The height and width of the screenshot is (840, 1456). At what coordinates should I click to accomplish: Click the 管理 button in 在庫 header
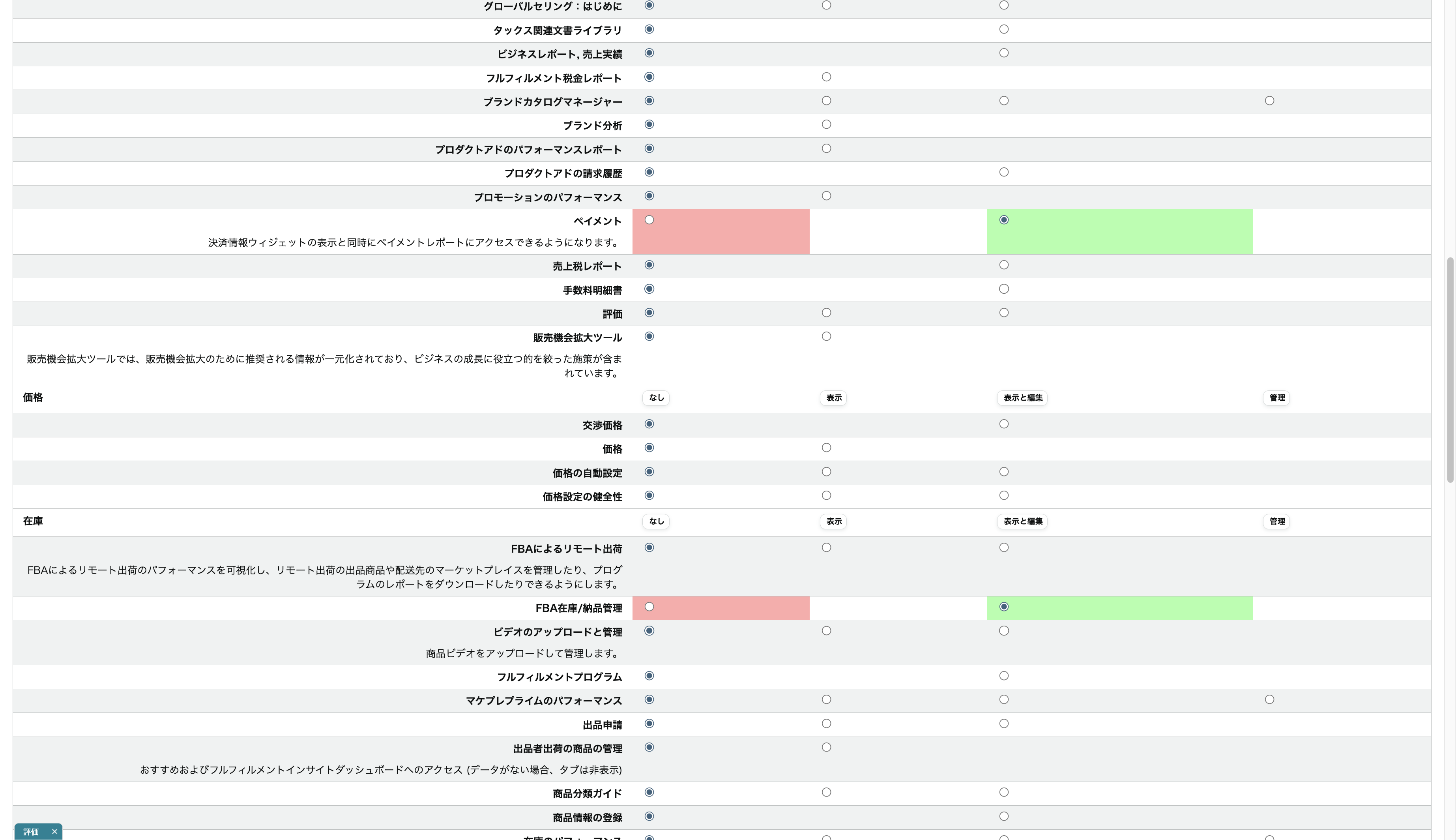pyautogui.click(x=1277, y=521)
